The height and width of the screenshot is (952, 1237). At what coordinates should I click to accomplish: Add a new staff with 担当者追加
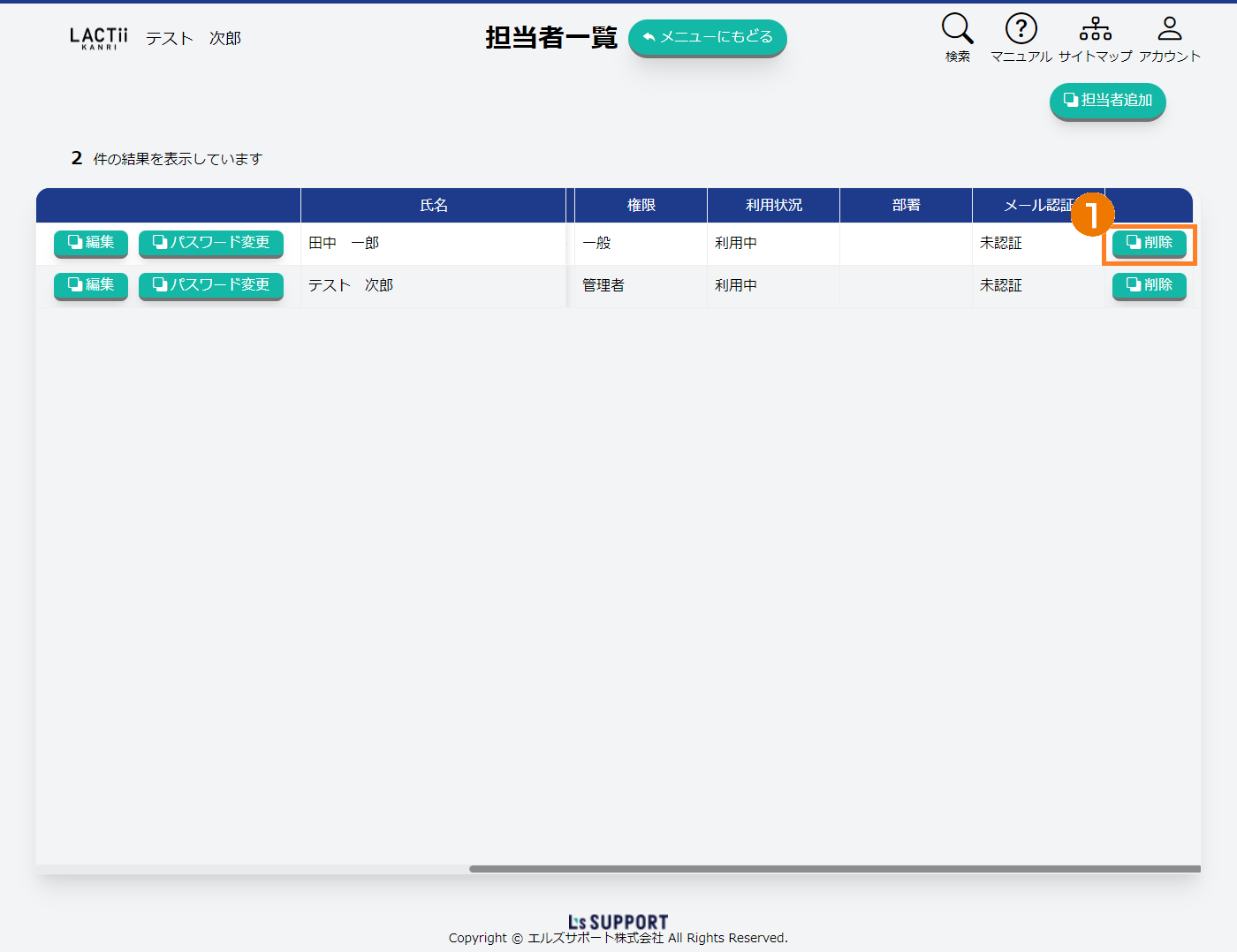[1107, 101]
